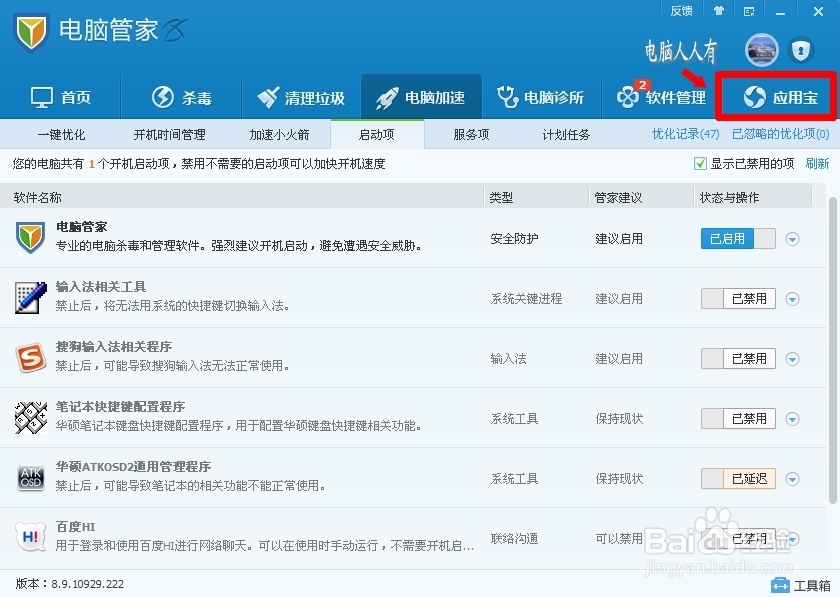Expand options arrow for 电脑管家 row
840x597 pixels.
792,239
